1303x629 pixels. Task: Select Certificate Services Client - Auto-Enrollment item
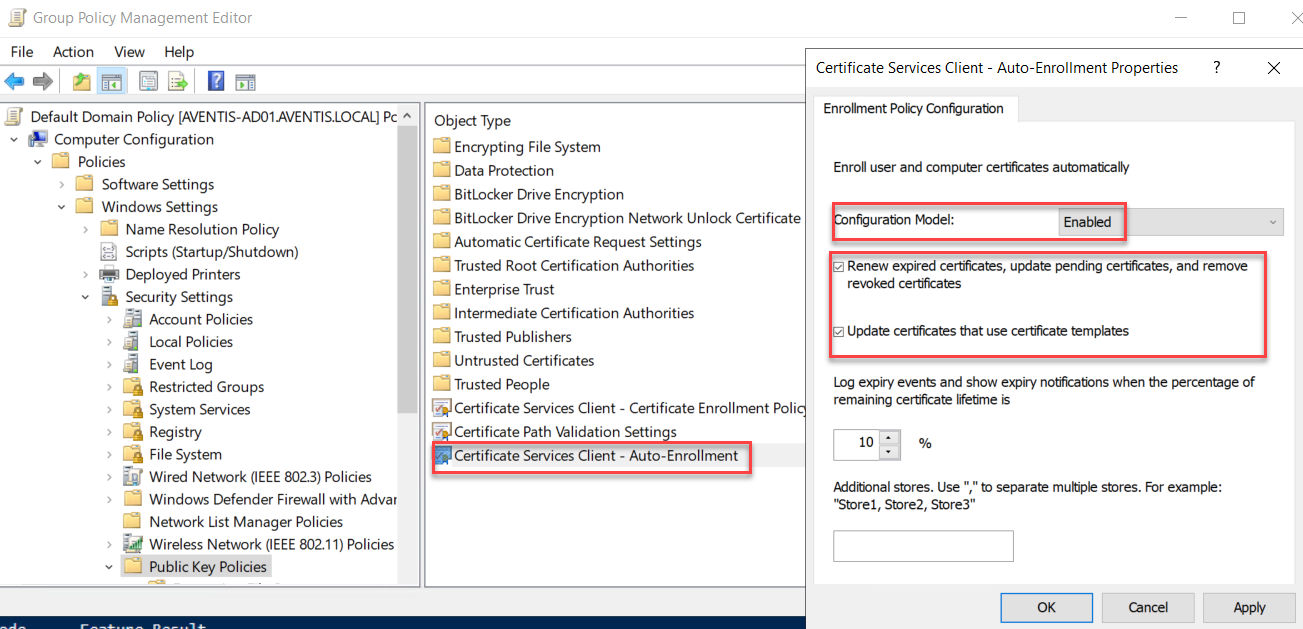(x=595, y=456)
